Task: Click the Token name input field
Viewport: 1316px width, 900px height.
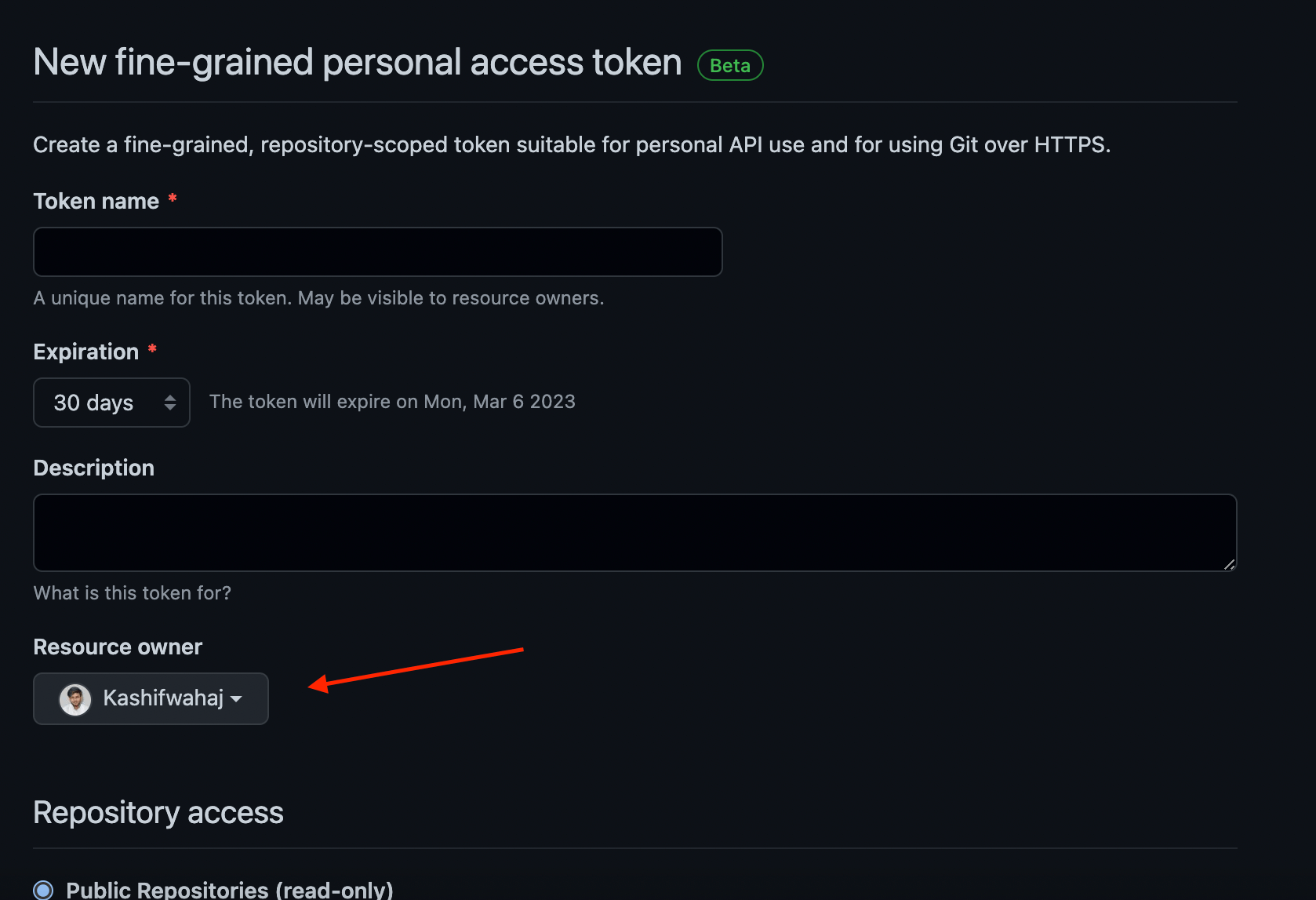Action: 377,252
